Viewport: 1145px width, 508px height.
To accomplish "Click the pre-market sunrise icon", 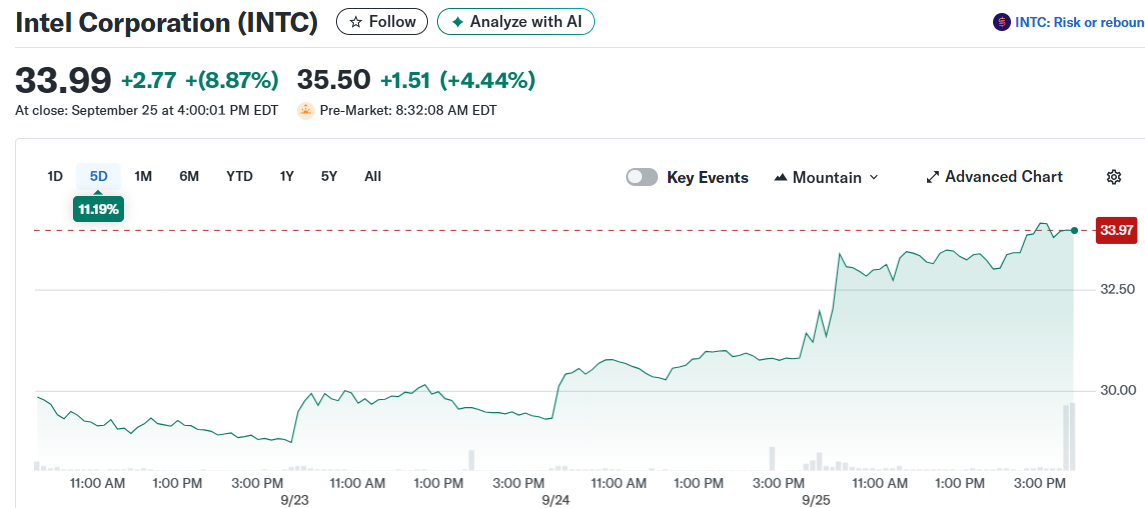I will pyautogui.click(x=305, y=111).
